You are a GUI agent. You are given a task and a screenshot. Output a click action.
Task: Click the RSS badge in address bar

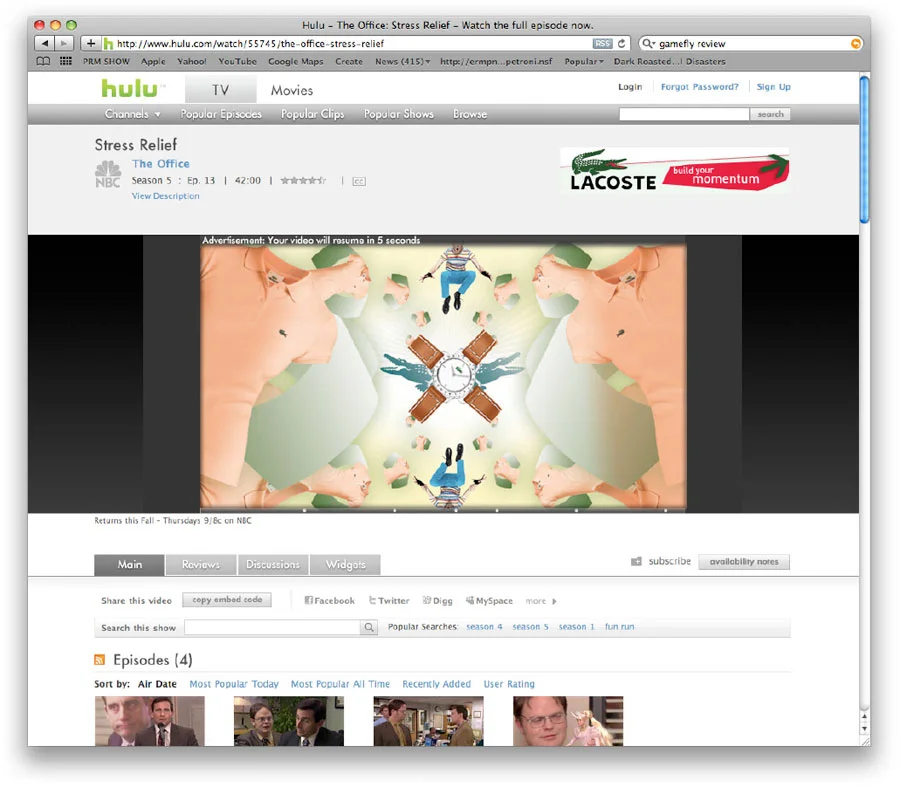[602, 43]
